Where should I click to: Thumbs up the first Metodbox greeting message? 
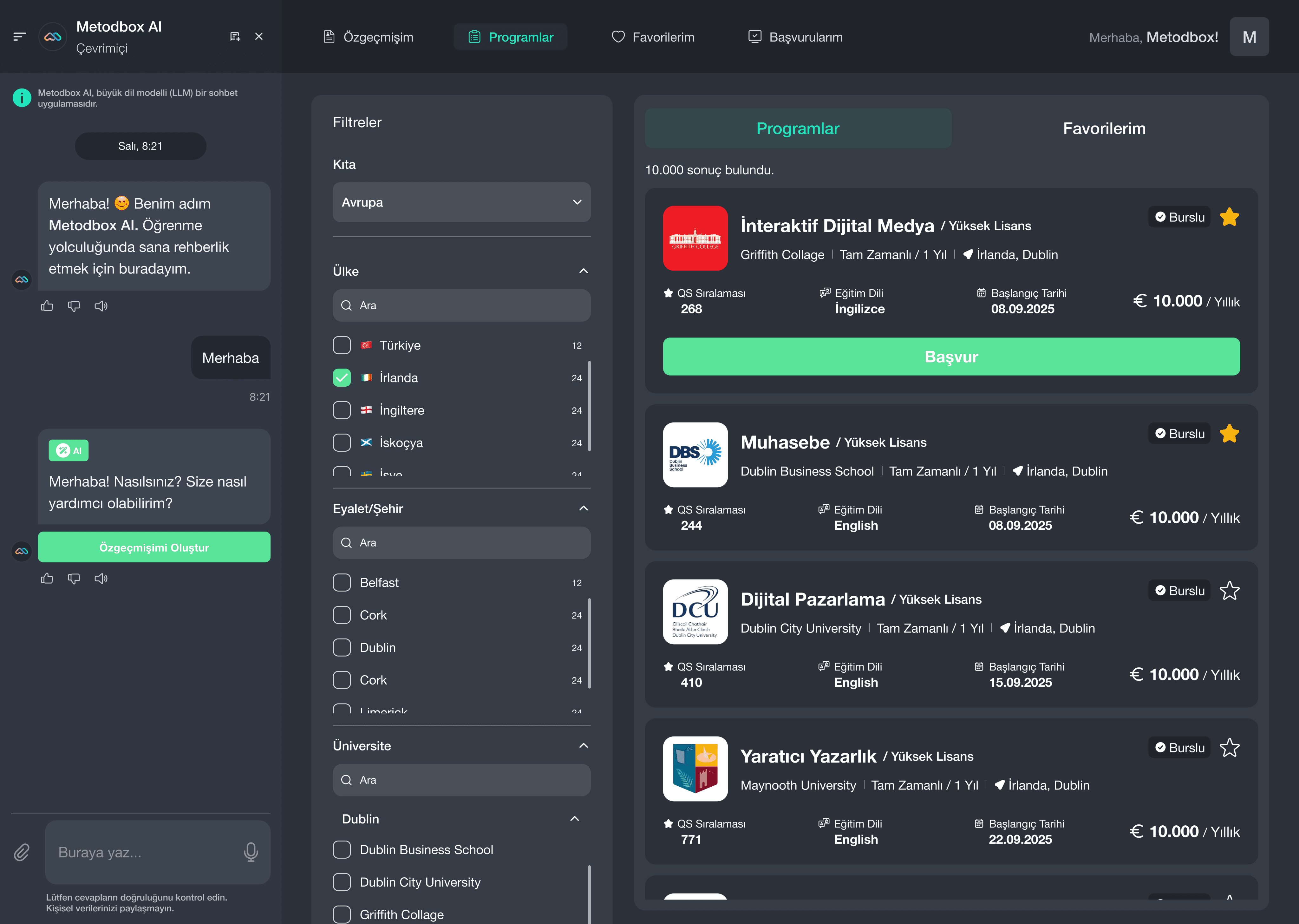pyautogui.click(x=47, y=306)
